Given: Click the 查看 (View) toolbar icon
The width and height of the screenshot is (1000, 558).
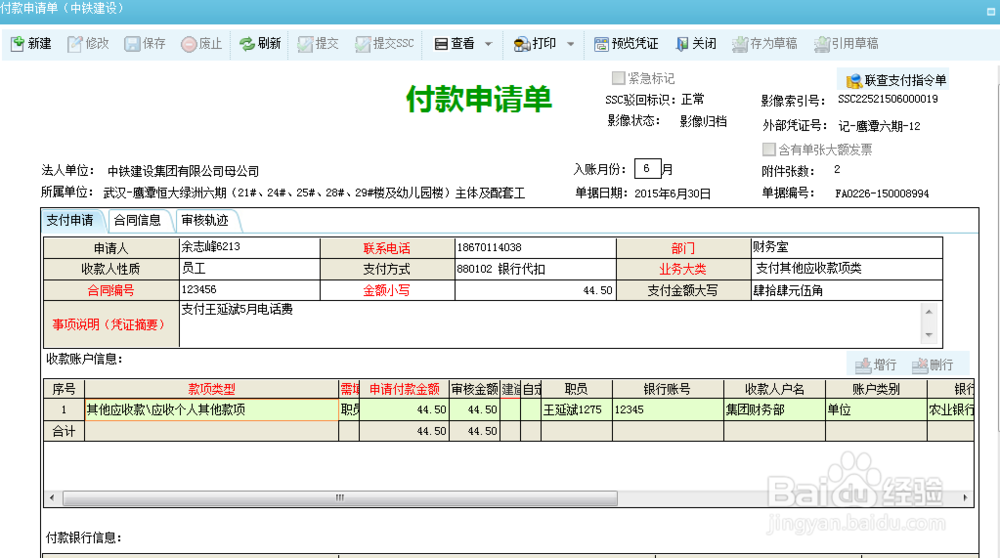Looking at the screenshot, I should pos(441,43).
